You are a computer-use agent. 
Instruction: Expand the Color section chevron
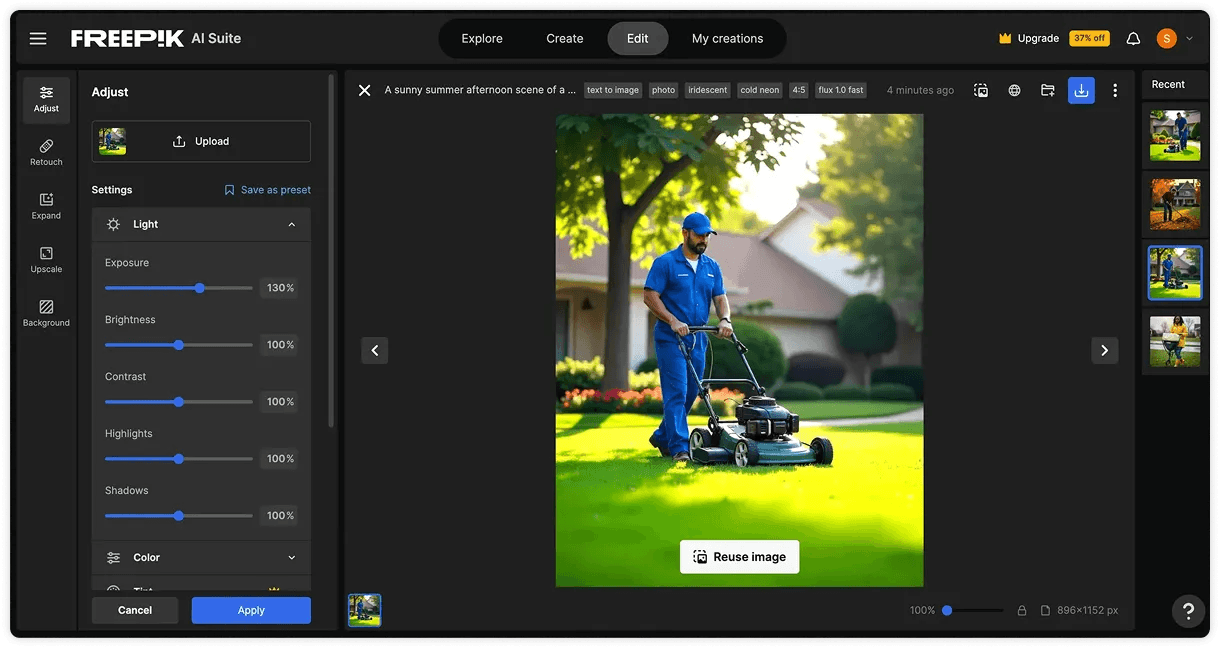click(x=292, y=557)
